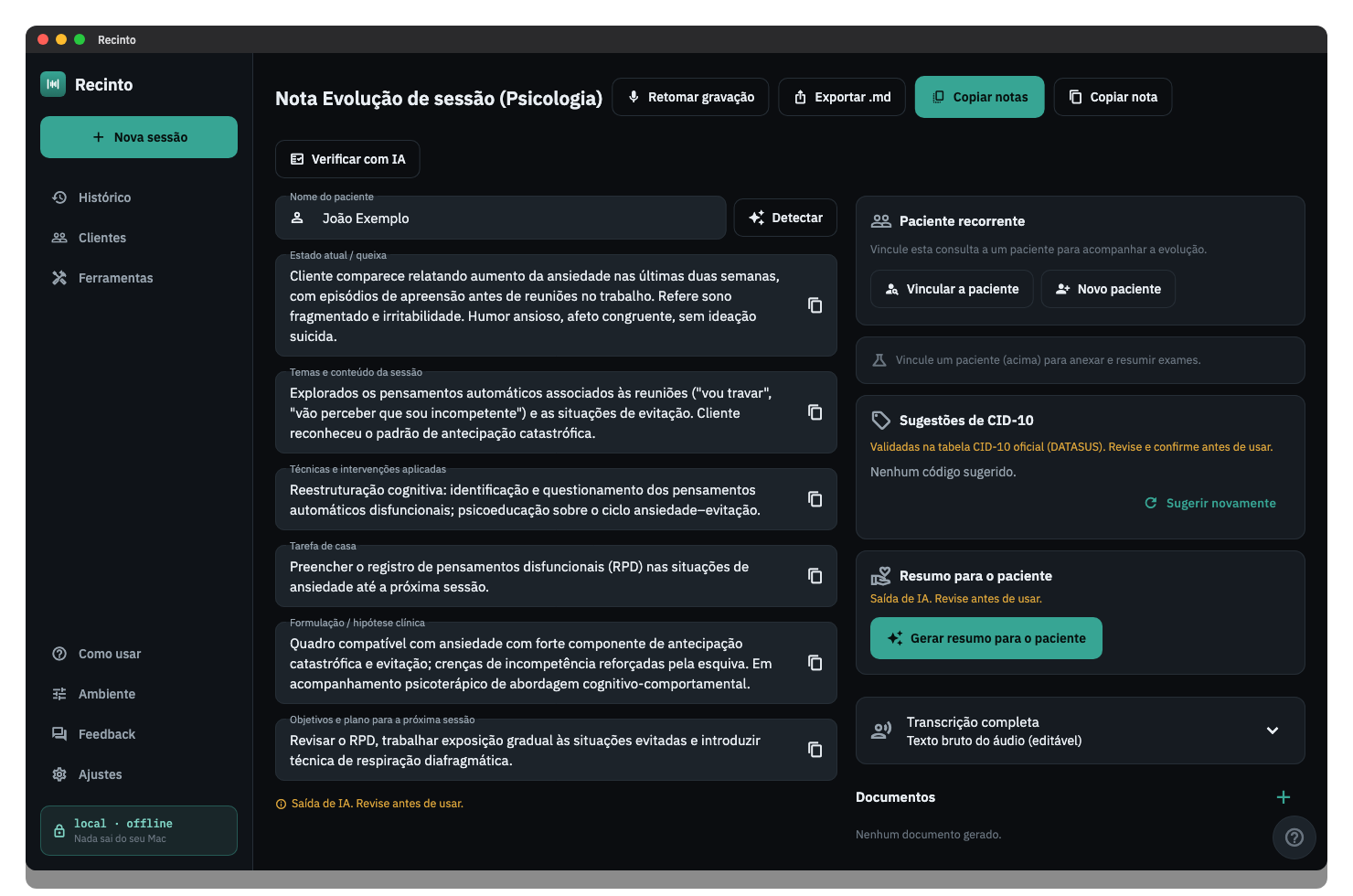
Task: Open the Clientes list
Action: [139, 238]
